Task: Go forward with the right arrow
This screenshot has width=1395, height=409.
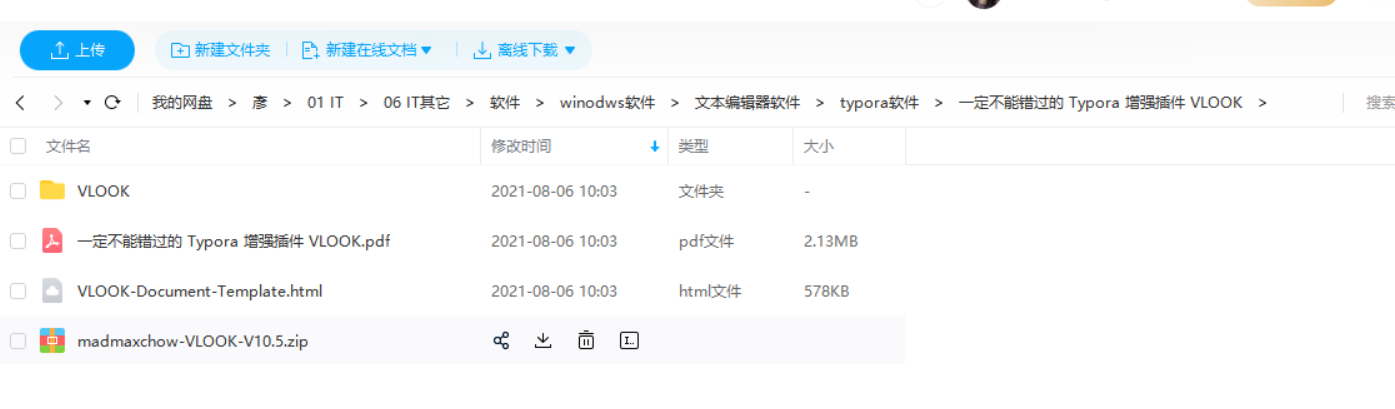Action: point(58,102)
